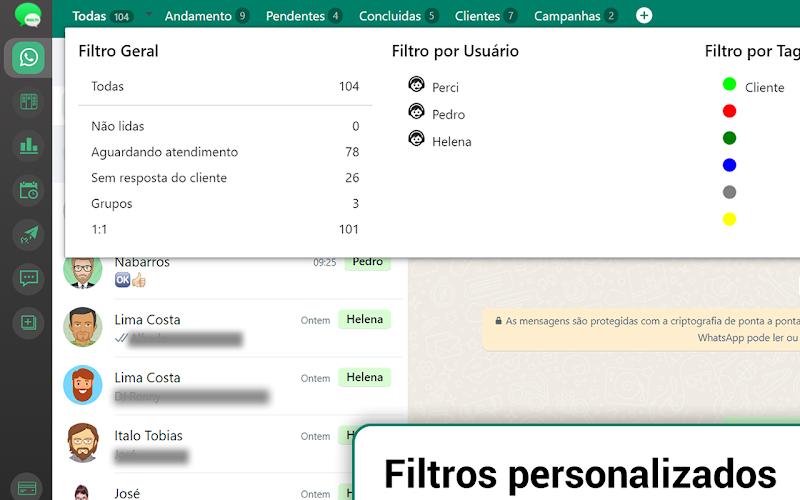Open the calendar schedule sidebar icon

[29, 191]
